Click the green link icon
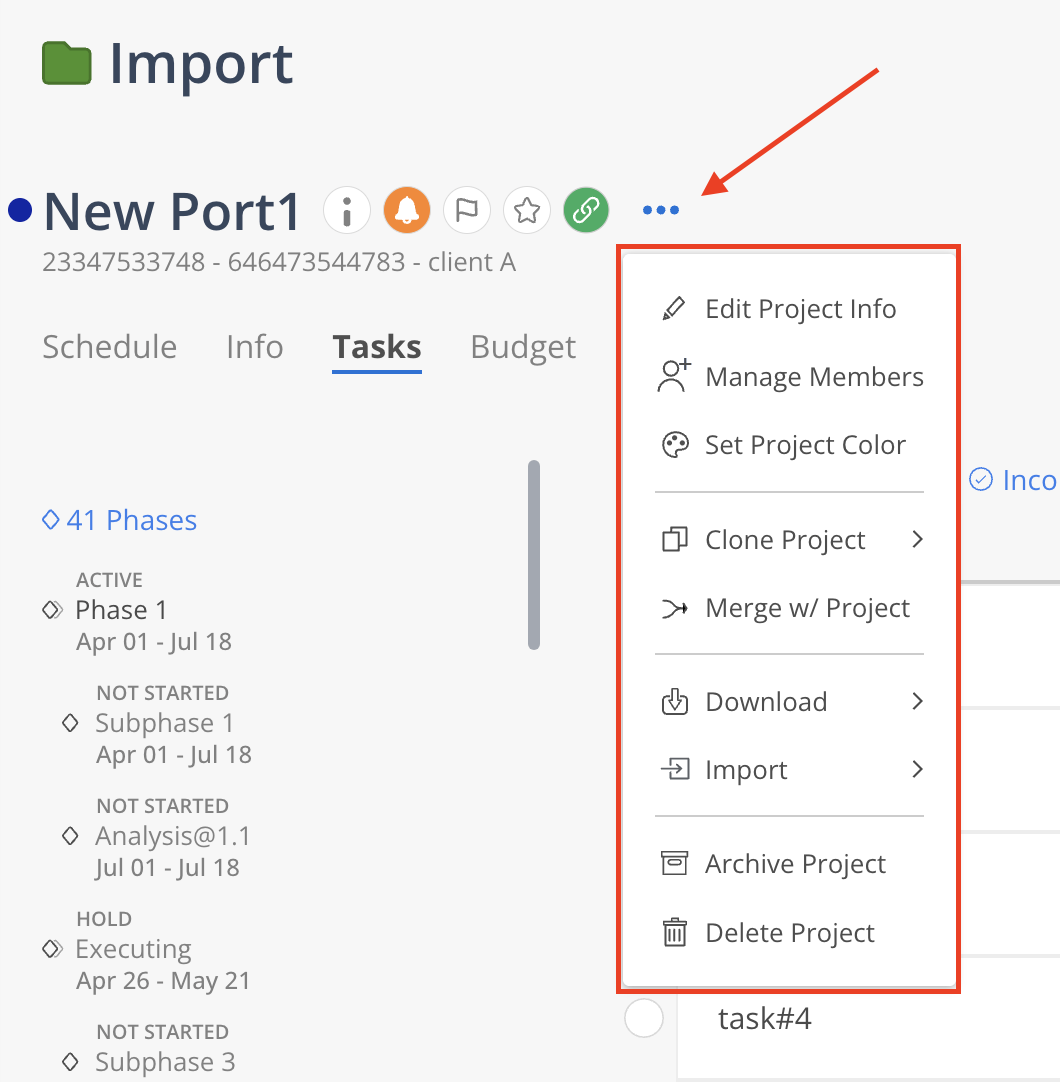 pos(586,211)
